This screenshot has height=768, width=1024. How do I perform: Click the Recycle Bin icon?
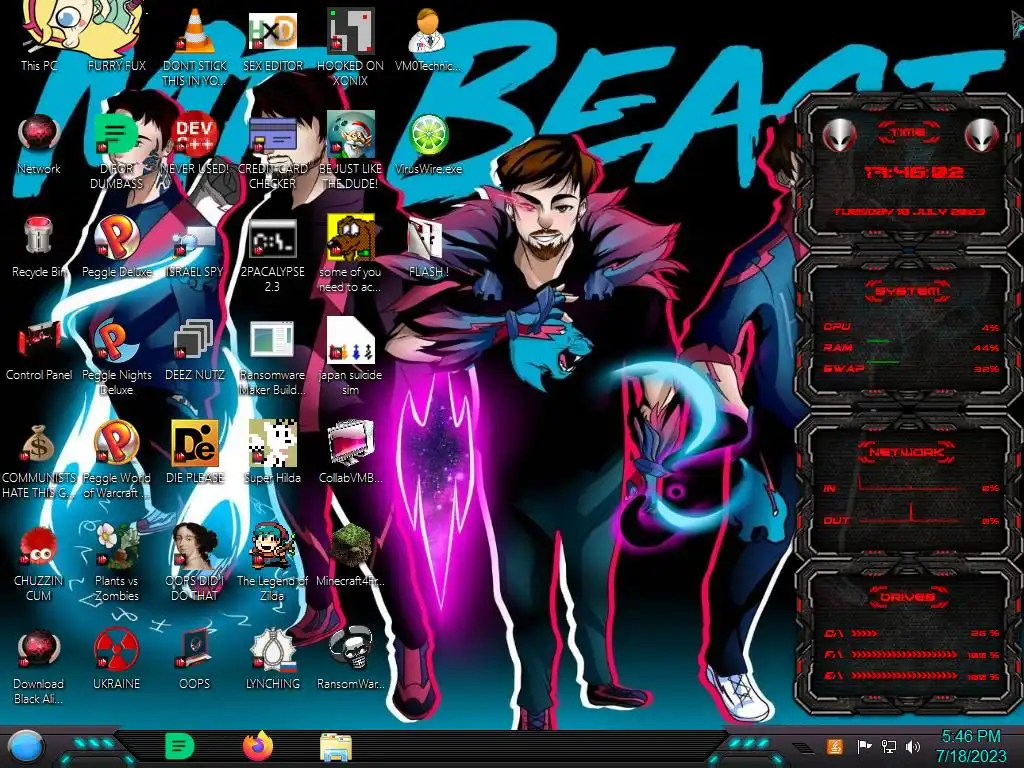39,247
